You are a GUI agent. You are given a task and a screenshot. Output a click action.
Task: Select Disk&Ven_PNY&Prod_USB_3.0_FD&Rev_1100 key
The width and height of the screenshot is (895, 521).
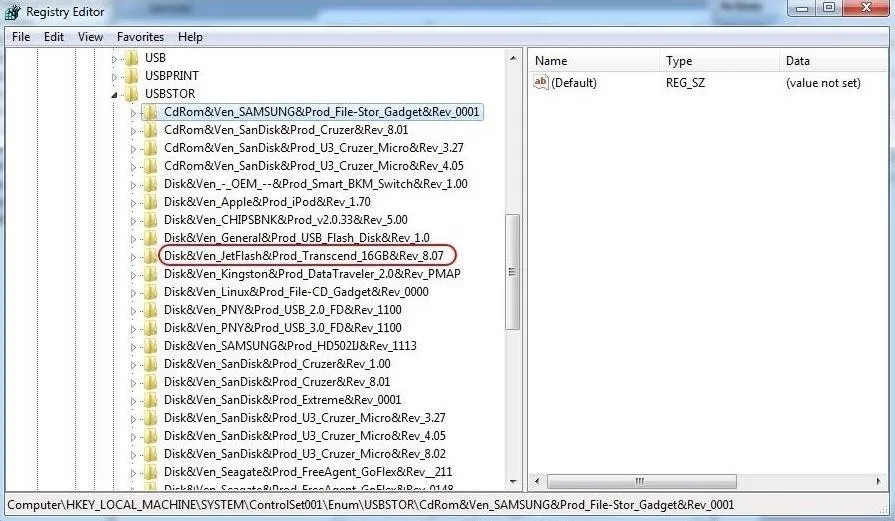(x=283, y=328)
